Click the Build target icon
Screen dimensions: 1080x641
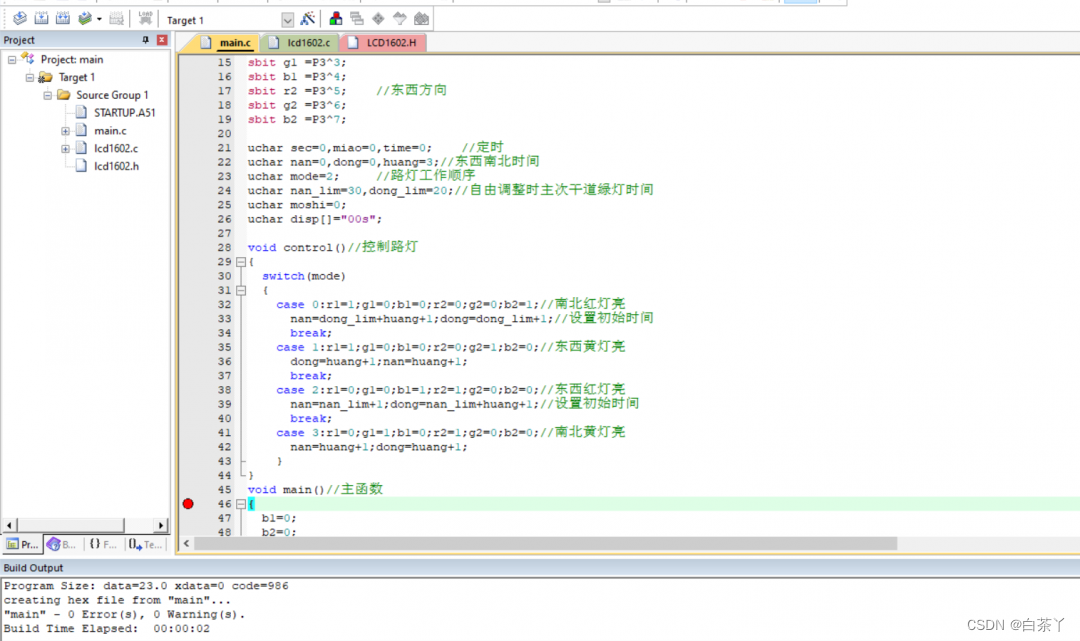click(x=41, y=19)
